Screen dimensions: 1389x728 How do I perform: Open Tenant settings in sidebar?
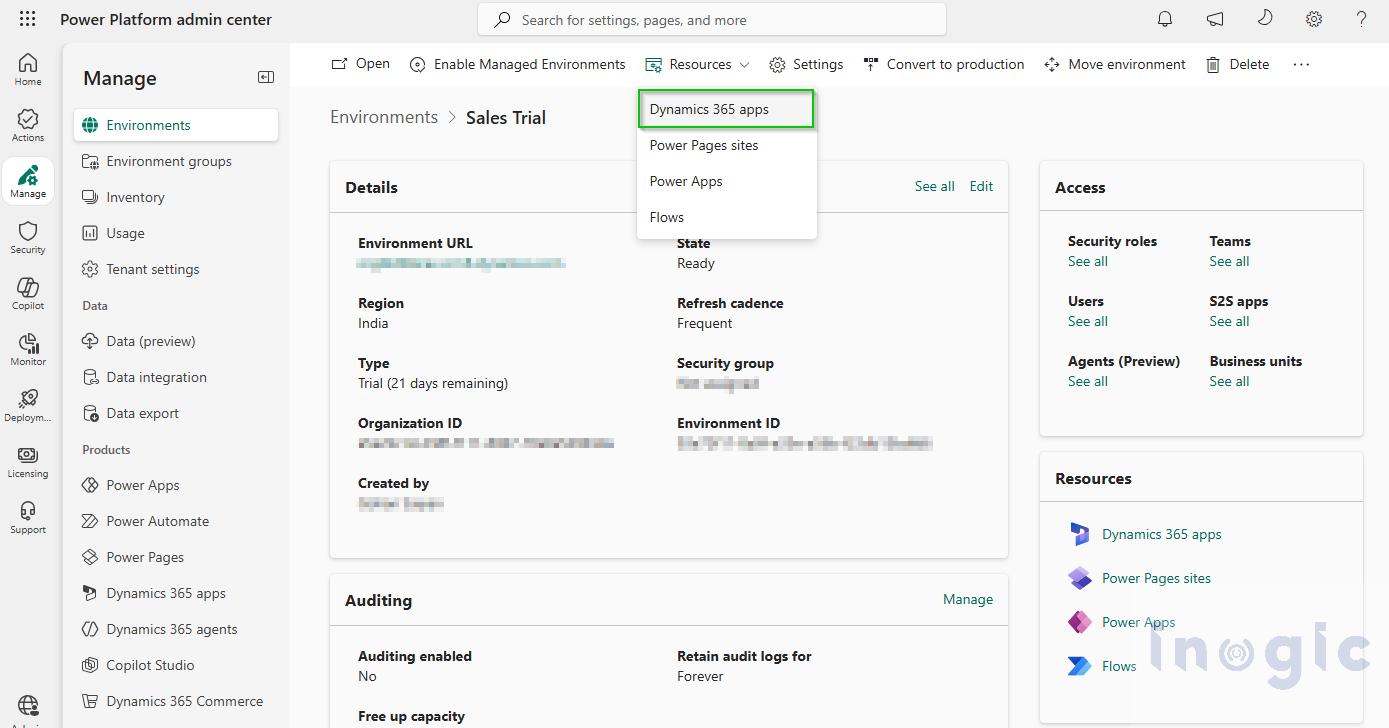176,269
